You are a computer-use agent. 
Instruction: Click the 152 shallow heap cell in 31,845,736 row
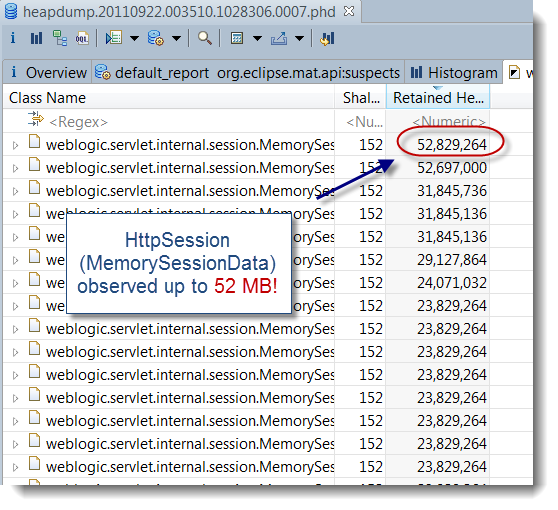(x=371, y=191)
